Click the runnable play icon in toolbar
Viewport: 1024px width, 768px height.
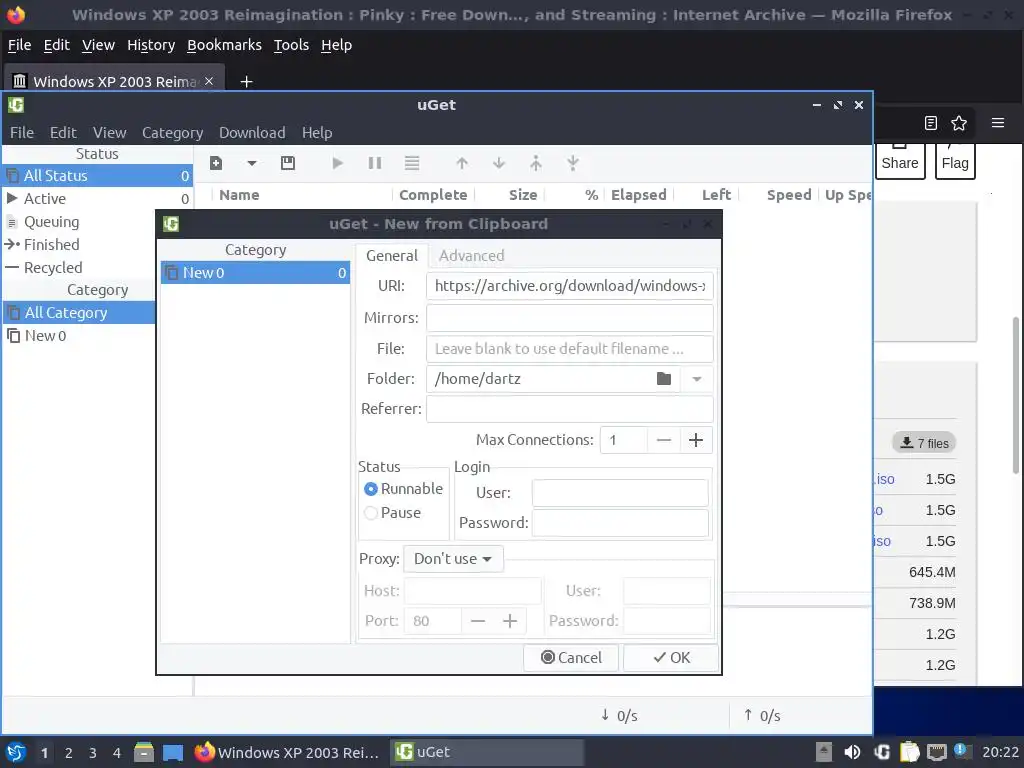click(337, 163)
